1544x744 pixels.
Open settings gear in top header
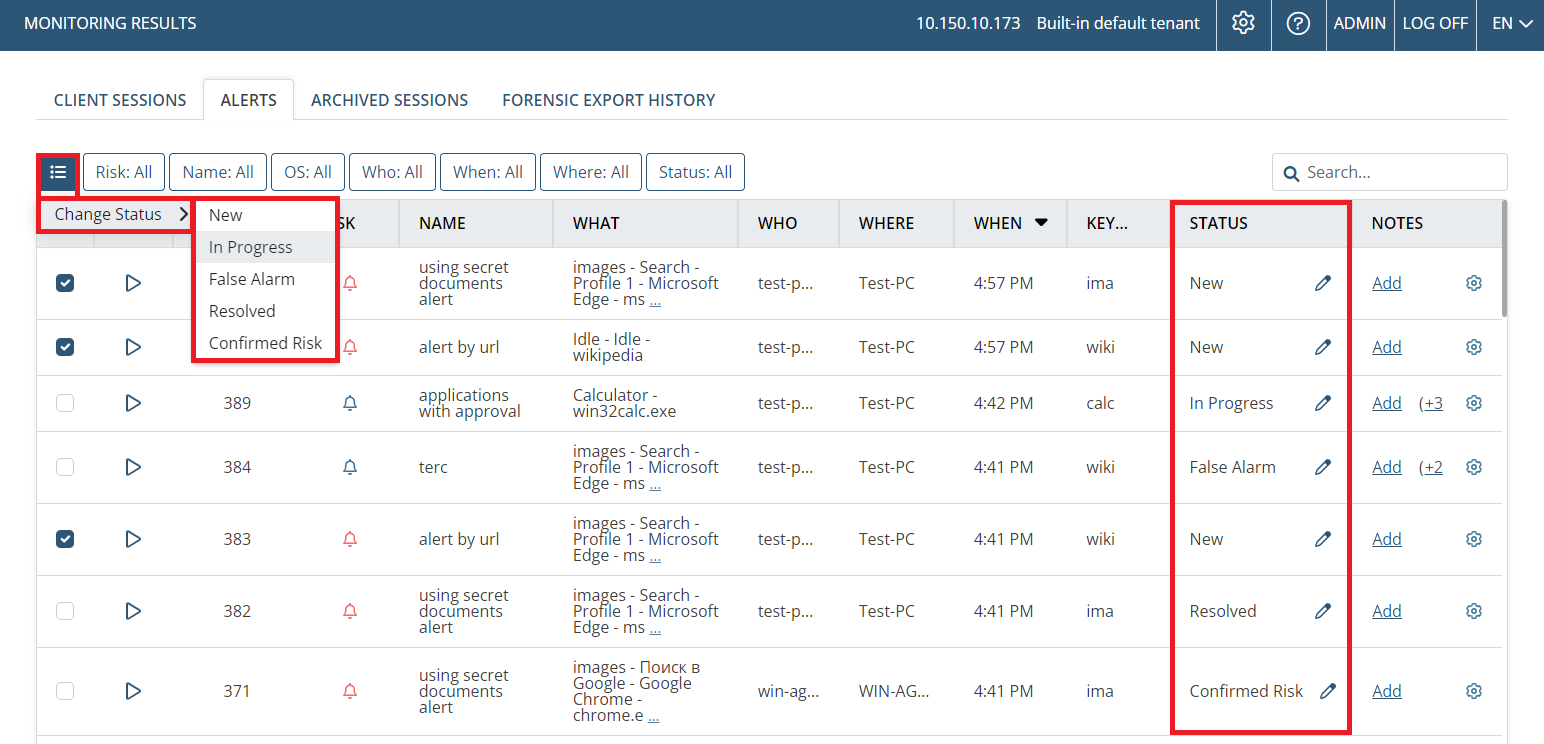(x=1243, y=23)
